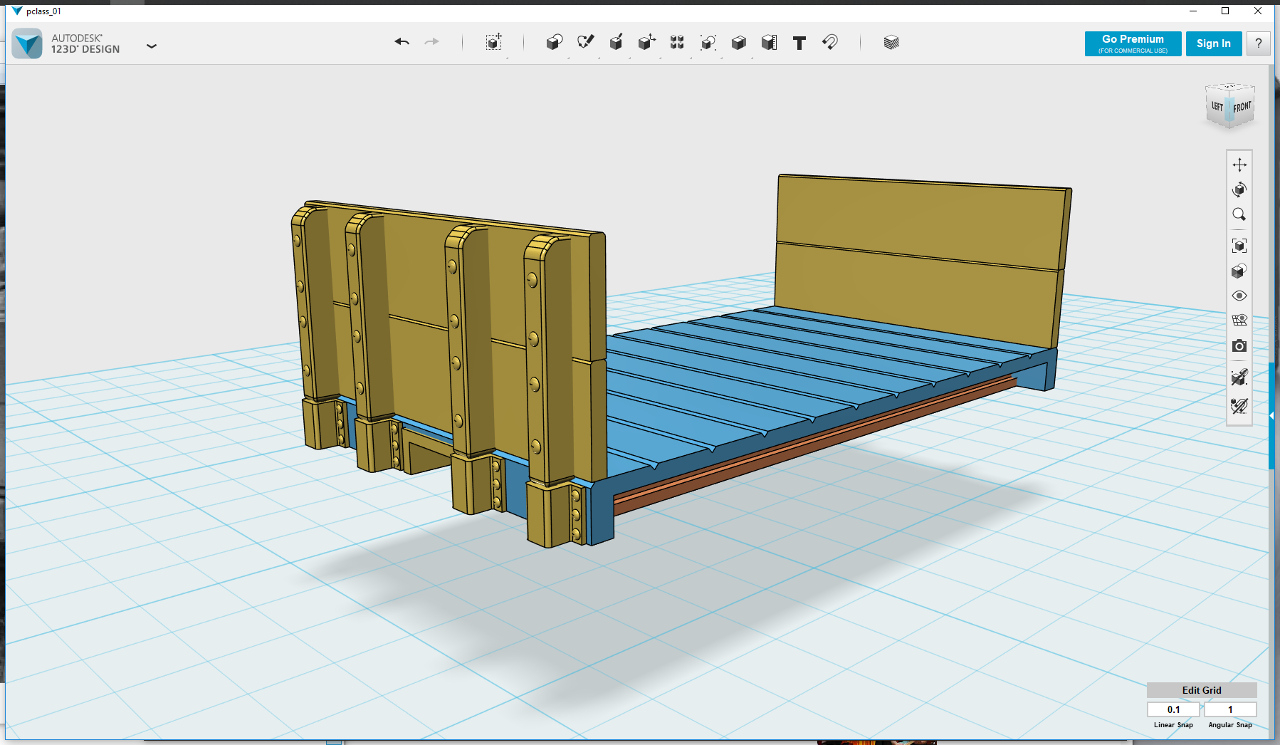Open the Construct tool menu

pos(617,42)
